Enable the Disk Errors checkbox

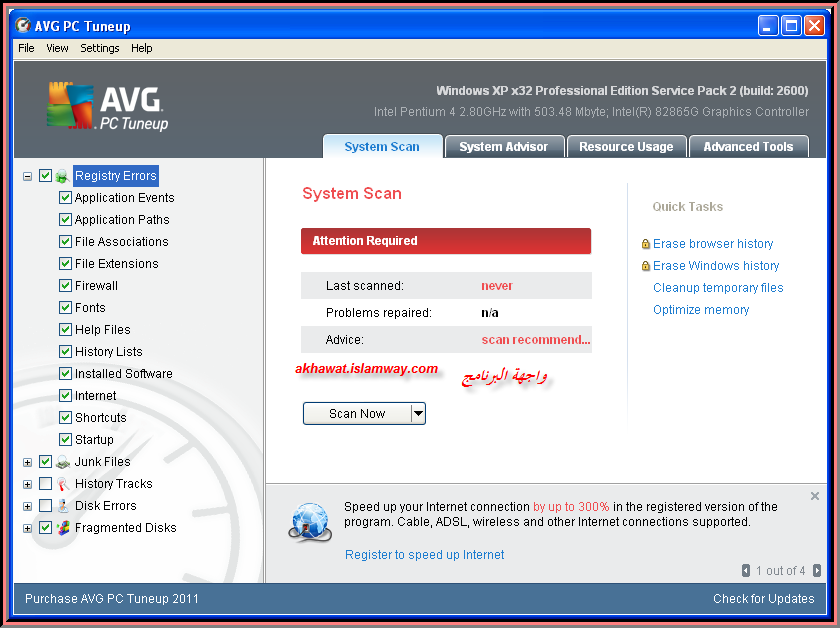(x=46, y=506)
